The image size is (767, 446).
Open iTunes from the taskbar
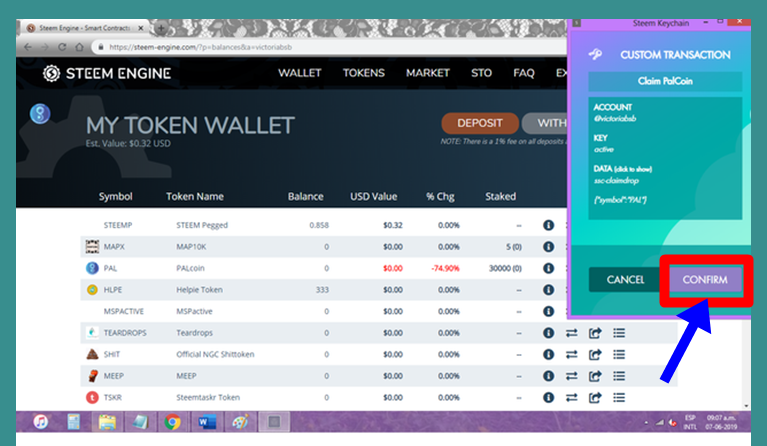[41, 422]
